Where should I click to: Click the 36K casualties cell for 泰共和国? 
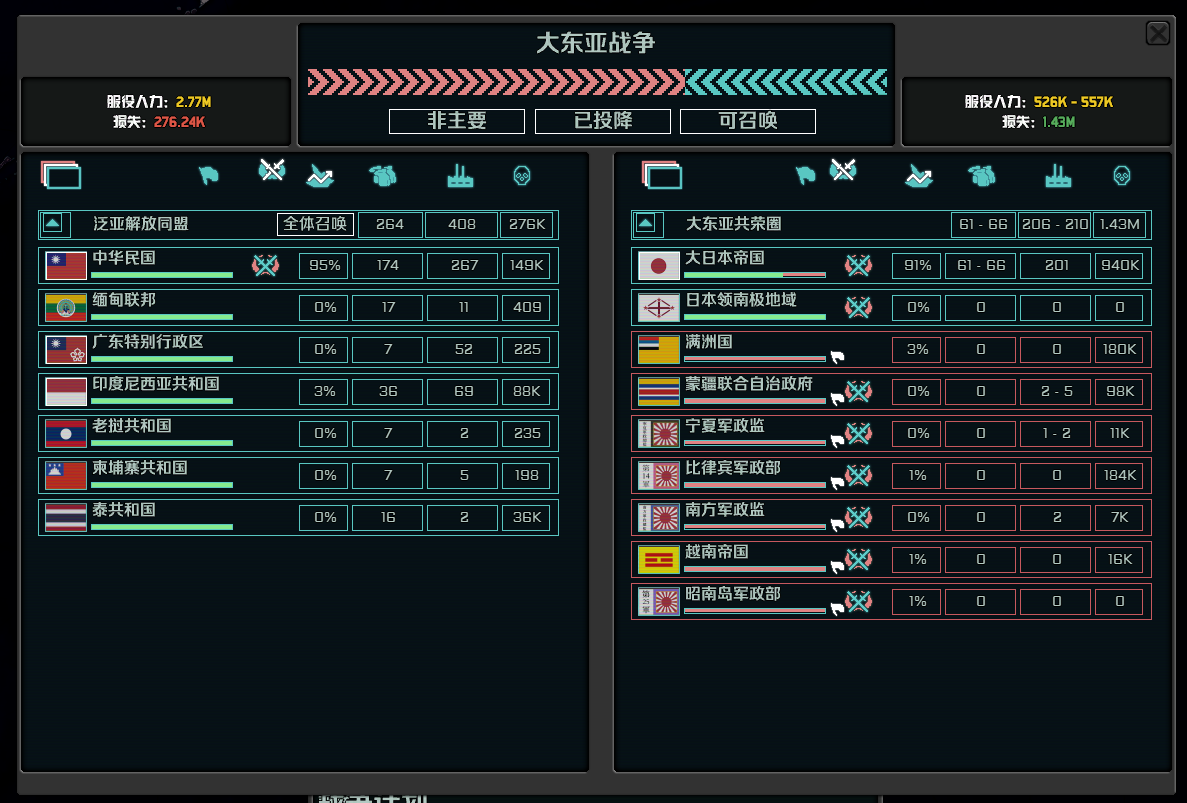pyautogui.click(x=526, y=518)
